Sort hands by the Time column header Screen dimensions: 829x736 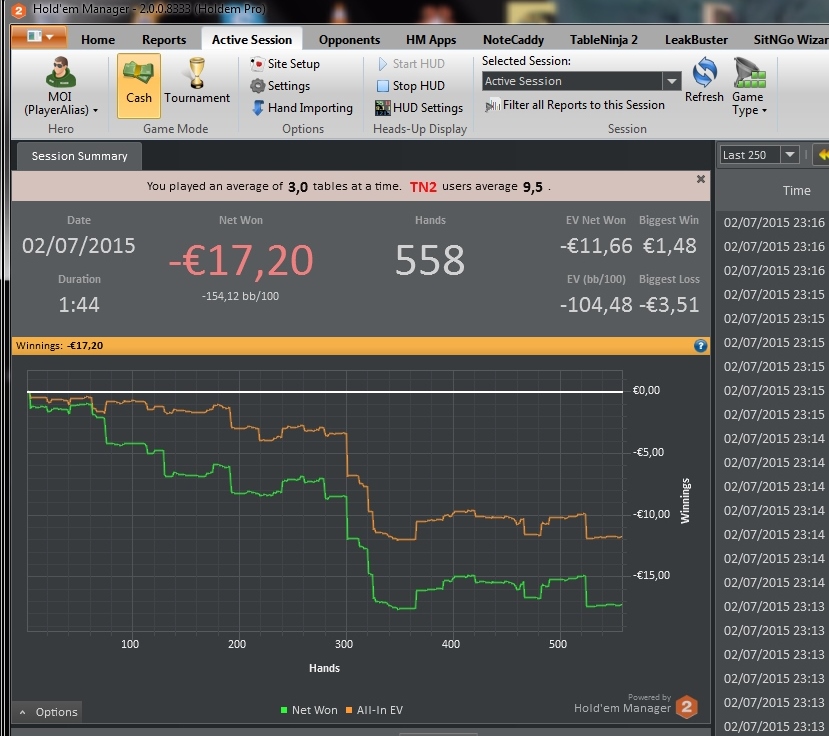point(796,191)
